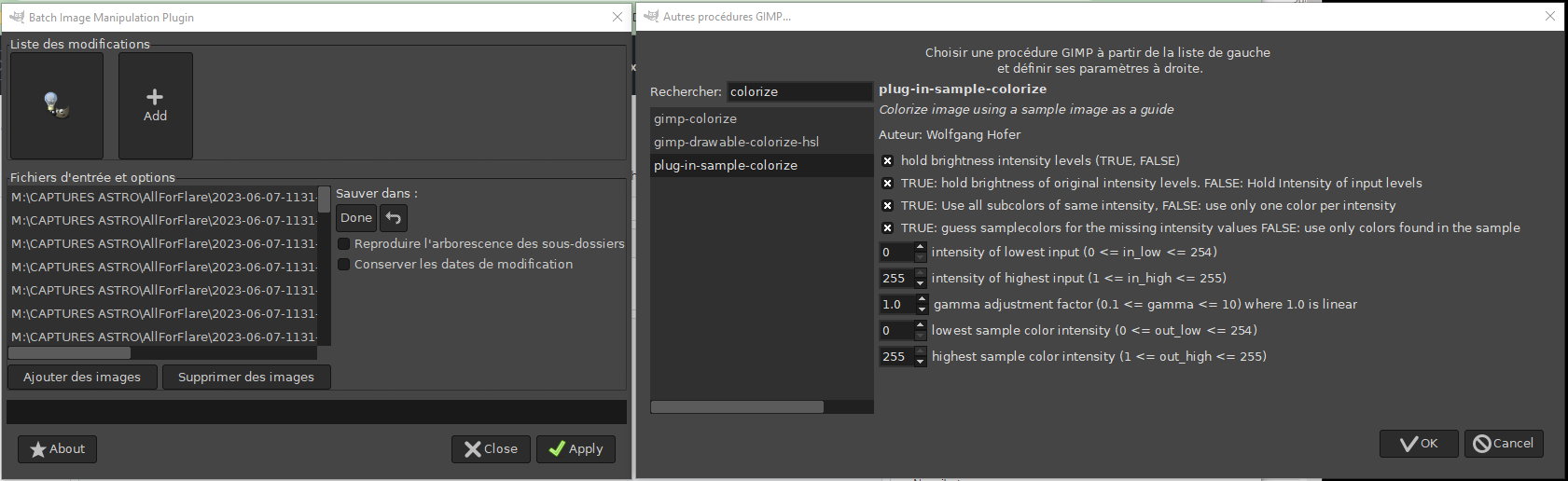Screen dimensions: 1568x481
Task: Decrease the intensity of highest input stepper
Action: click(921, 283)
